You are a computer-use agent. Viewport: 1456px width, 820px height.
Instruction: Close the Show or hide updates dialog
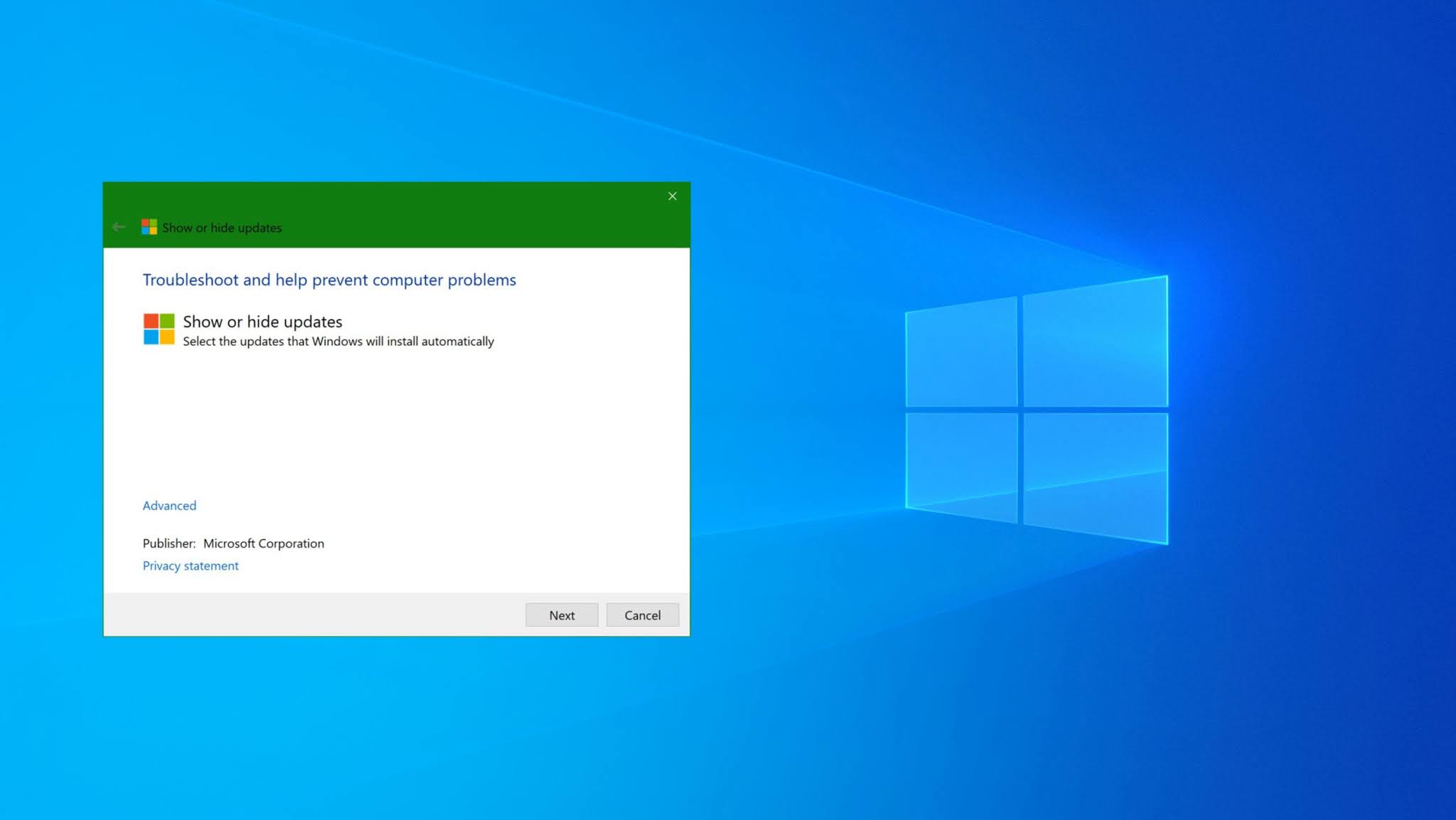click(672, 196)
